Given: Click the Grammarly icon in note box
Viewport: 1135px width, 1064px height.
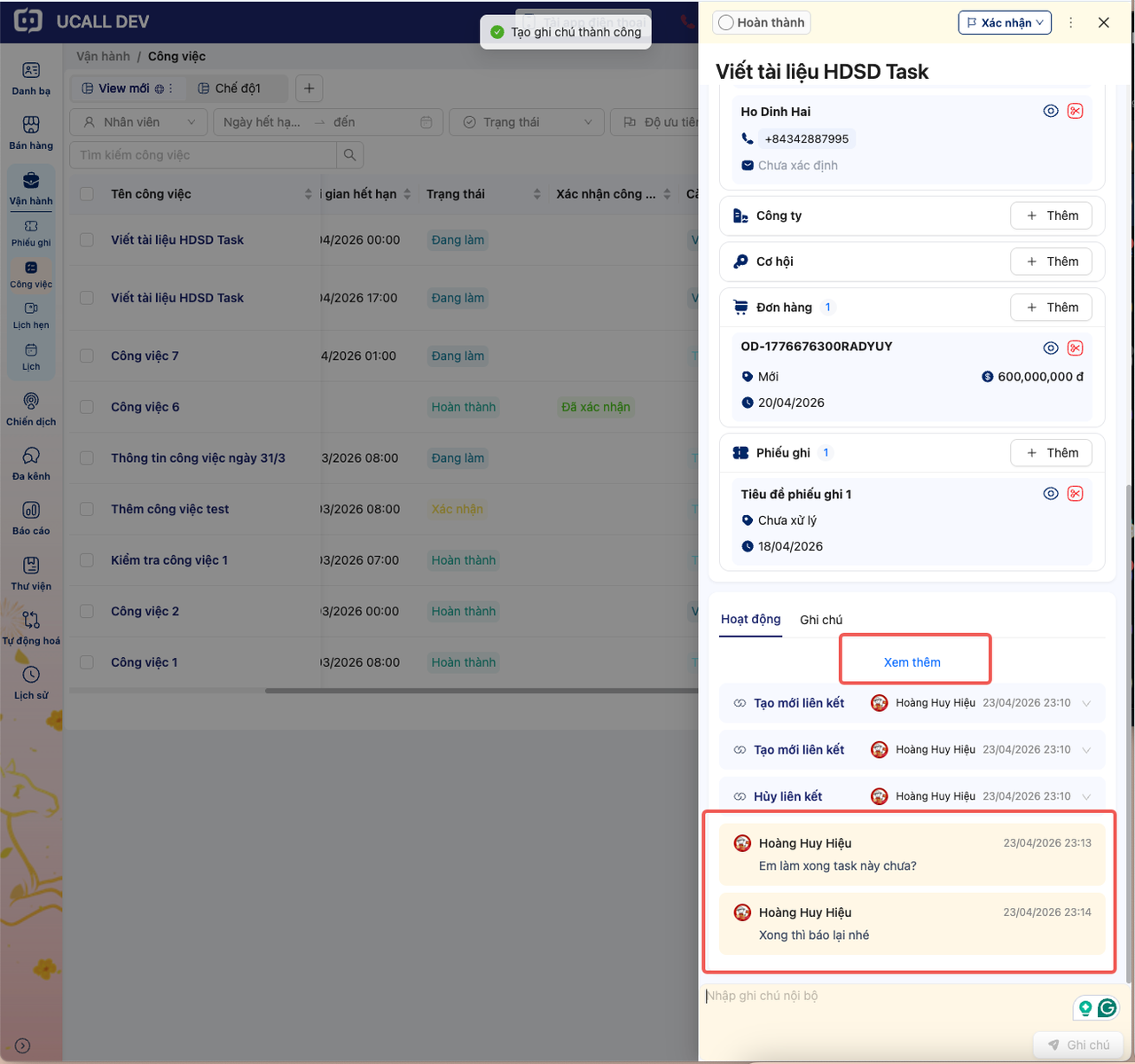Looking at the screenshot, I should click(x=1107, y=1007).
